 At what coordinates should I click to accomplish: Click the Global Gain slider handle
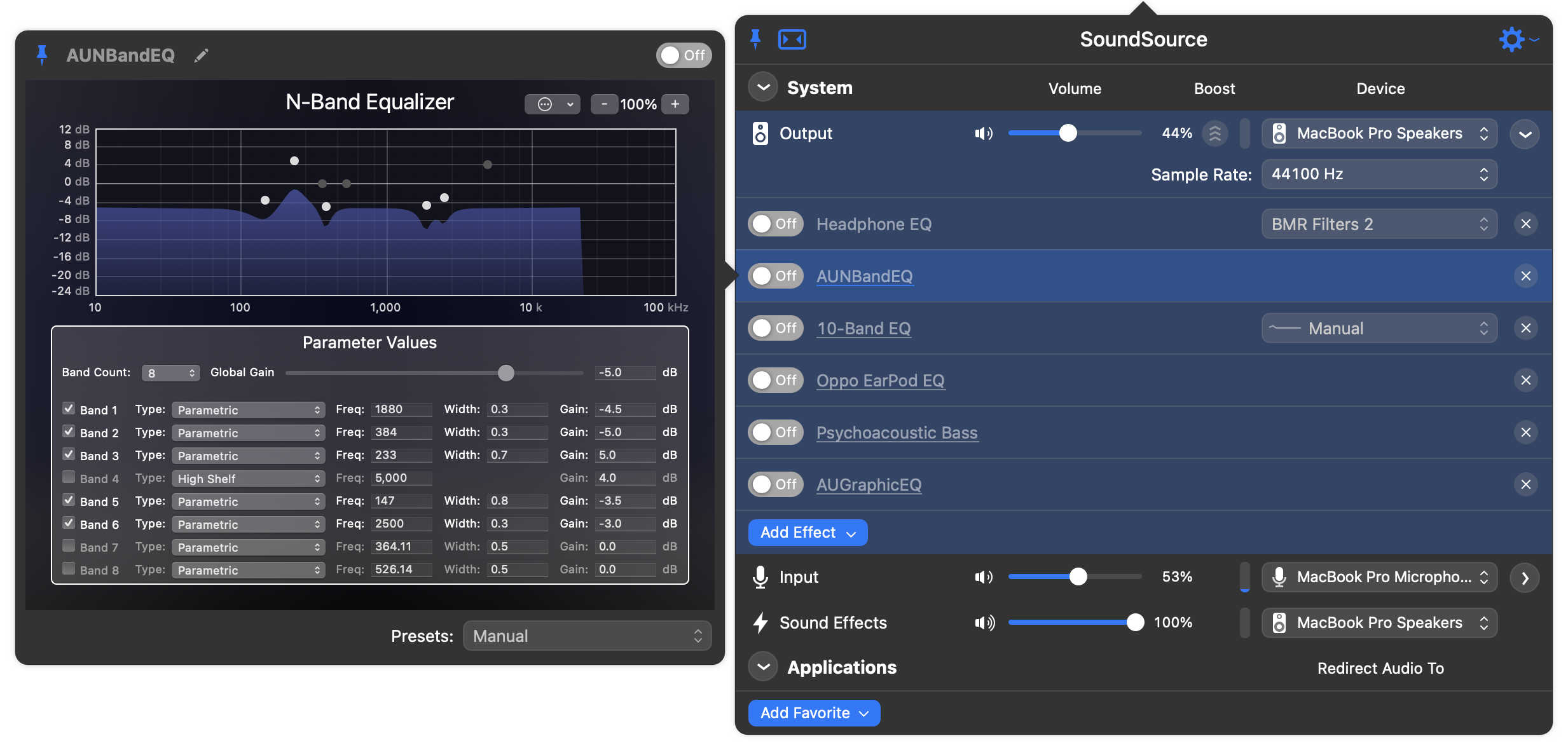pos(505,373)
